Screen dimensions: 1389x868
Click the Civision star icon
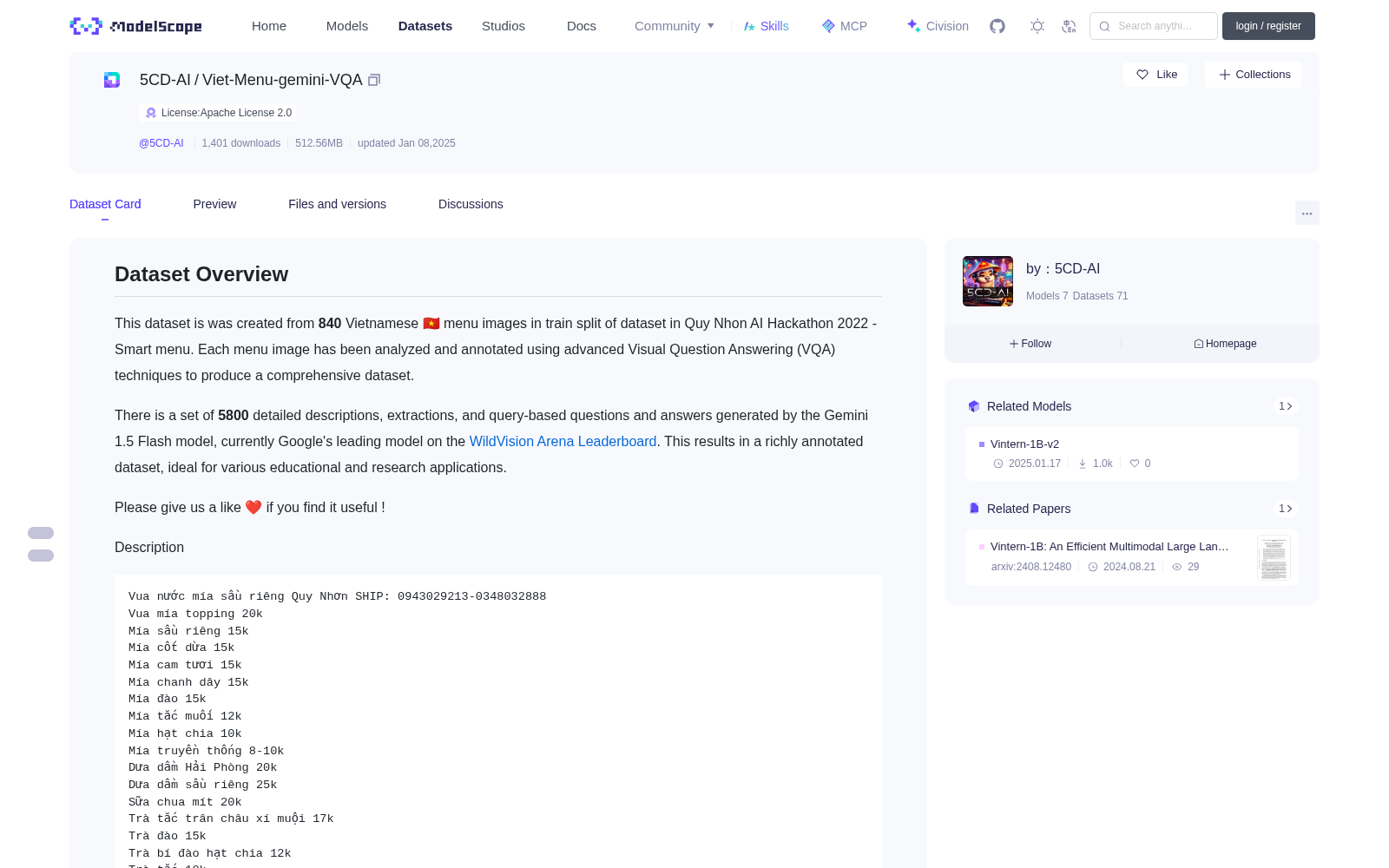click(913, 26)
